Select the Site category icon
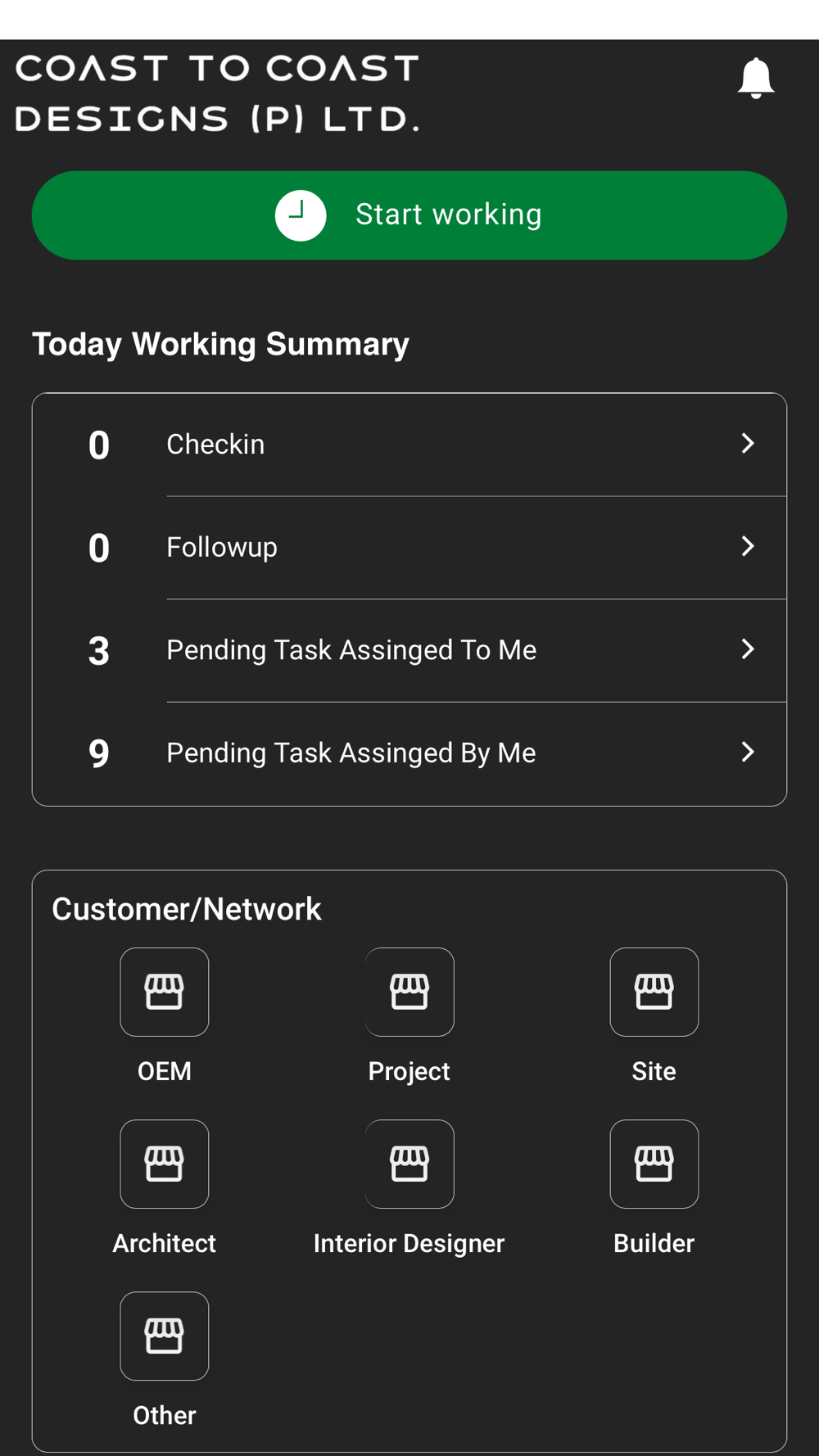The image size is (819, 1456). 654,992
